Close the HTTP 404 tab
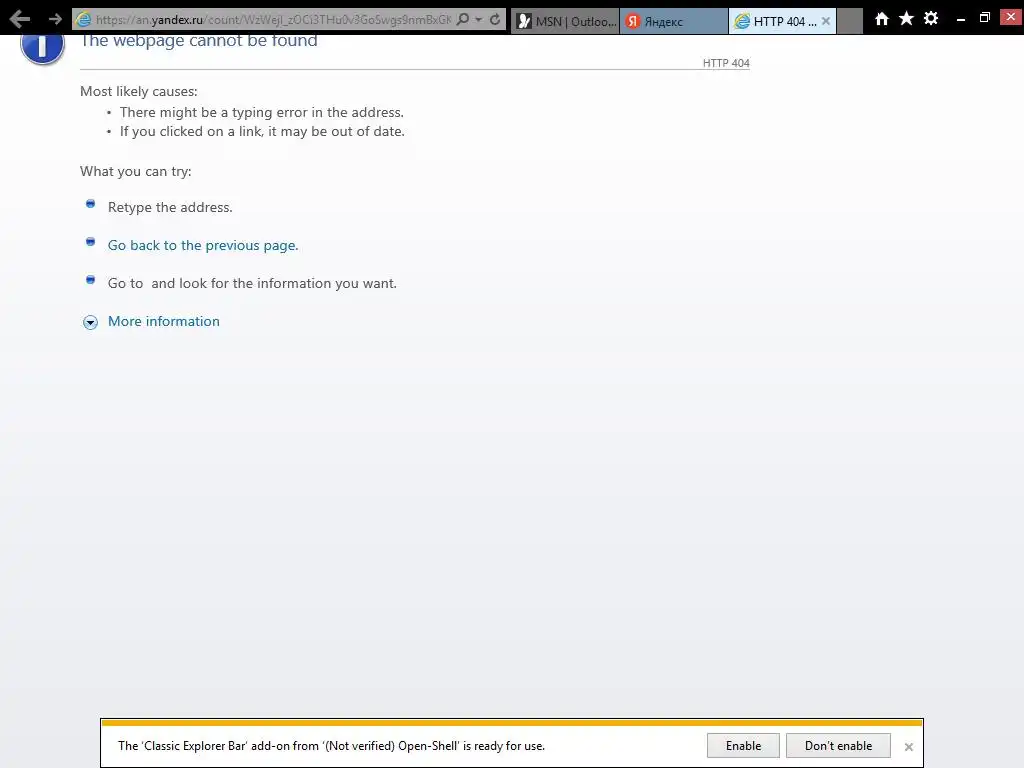Viewport: 1024px width, 768px height. click(x=825, y=21)
